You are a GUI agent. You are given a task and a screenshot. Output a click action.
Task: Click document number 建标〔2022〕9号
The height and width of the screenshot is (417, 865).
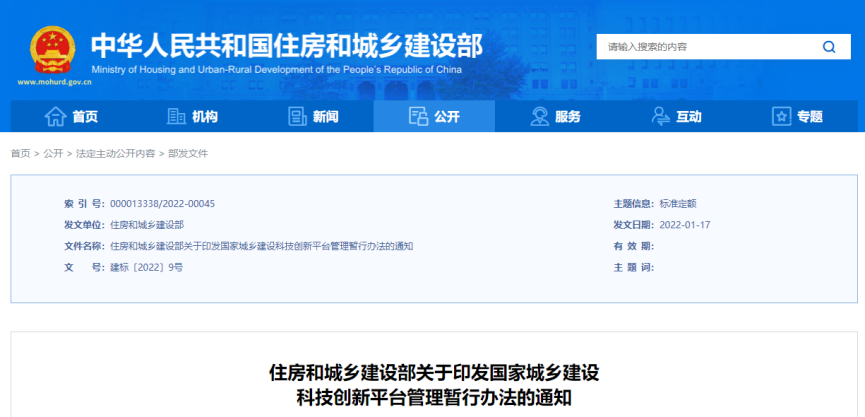pyautogui.click(x=147, y=268)
